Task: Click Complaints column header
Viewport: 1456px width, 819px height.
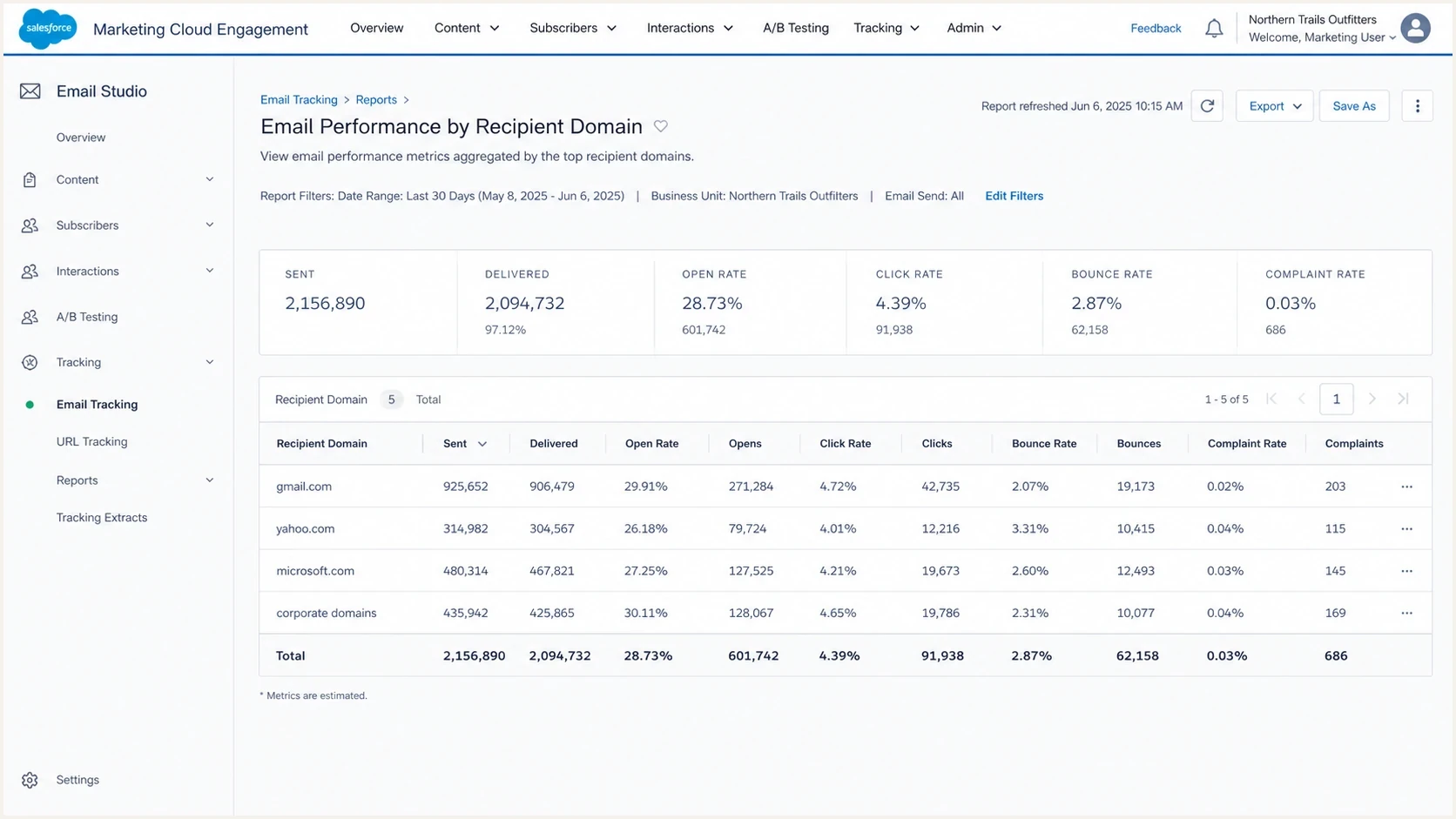Action: coord(1354,444)
